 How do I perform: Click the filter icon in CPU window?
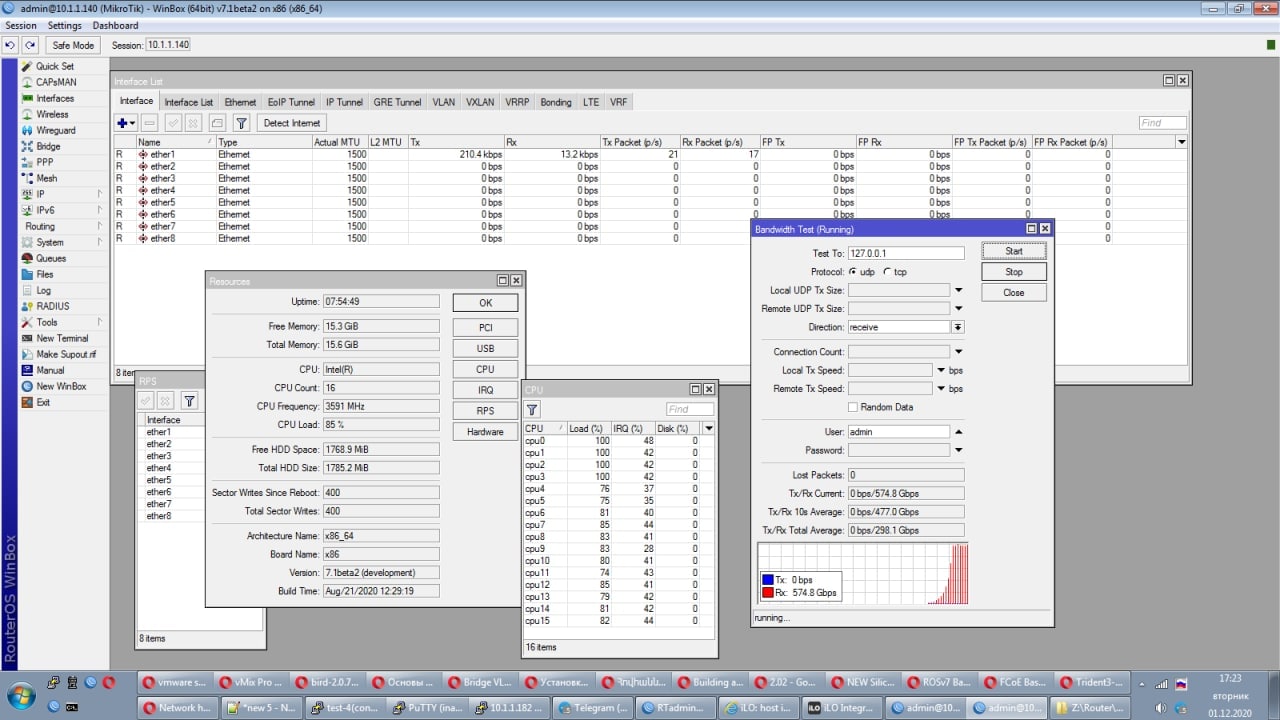point(532,409)
